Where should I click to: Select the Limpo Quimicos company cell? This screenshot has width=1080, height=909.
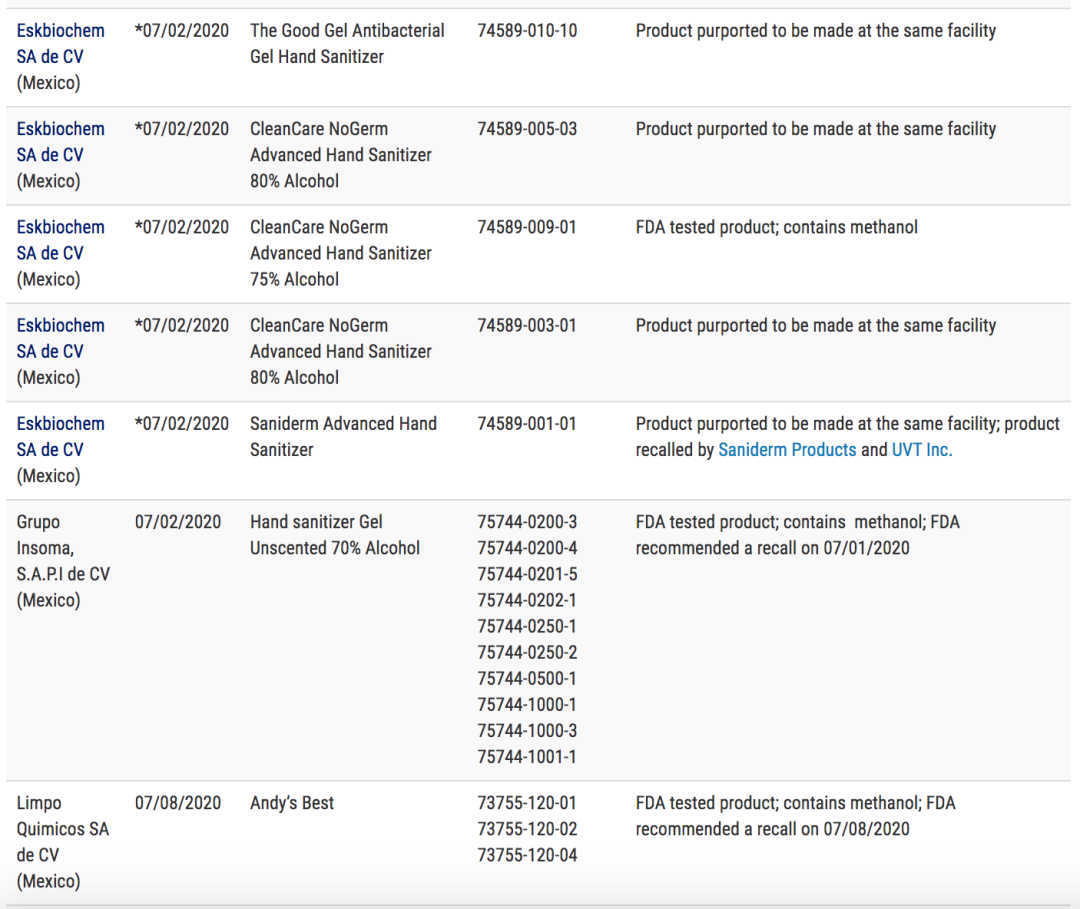63,842
